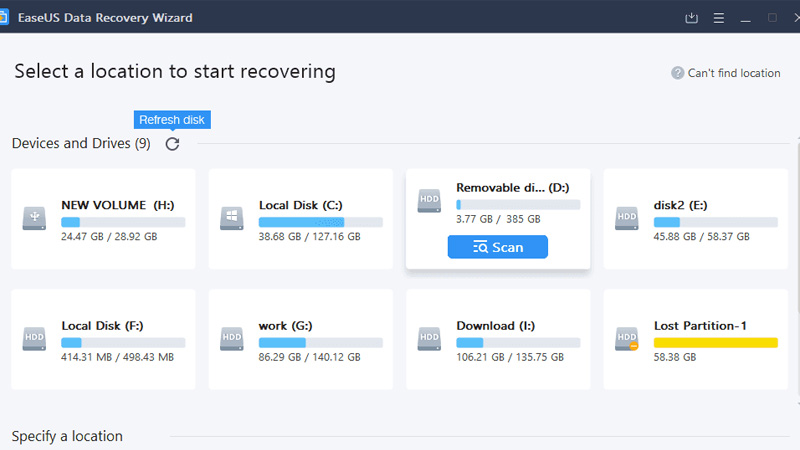
Task: Select the HDD icon of disk2 (E:)
Action: 627,218
